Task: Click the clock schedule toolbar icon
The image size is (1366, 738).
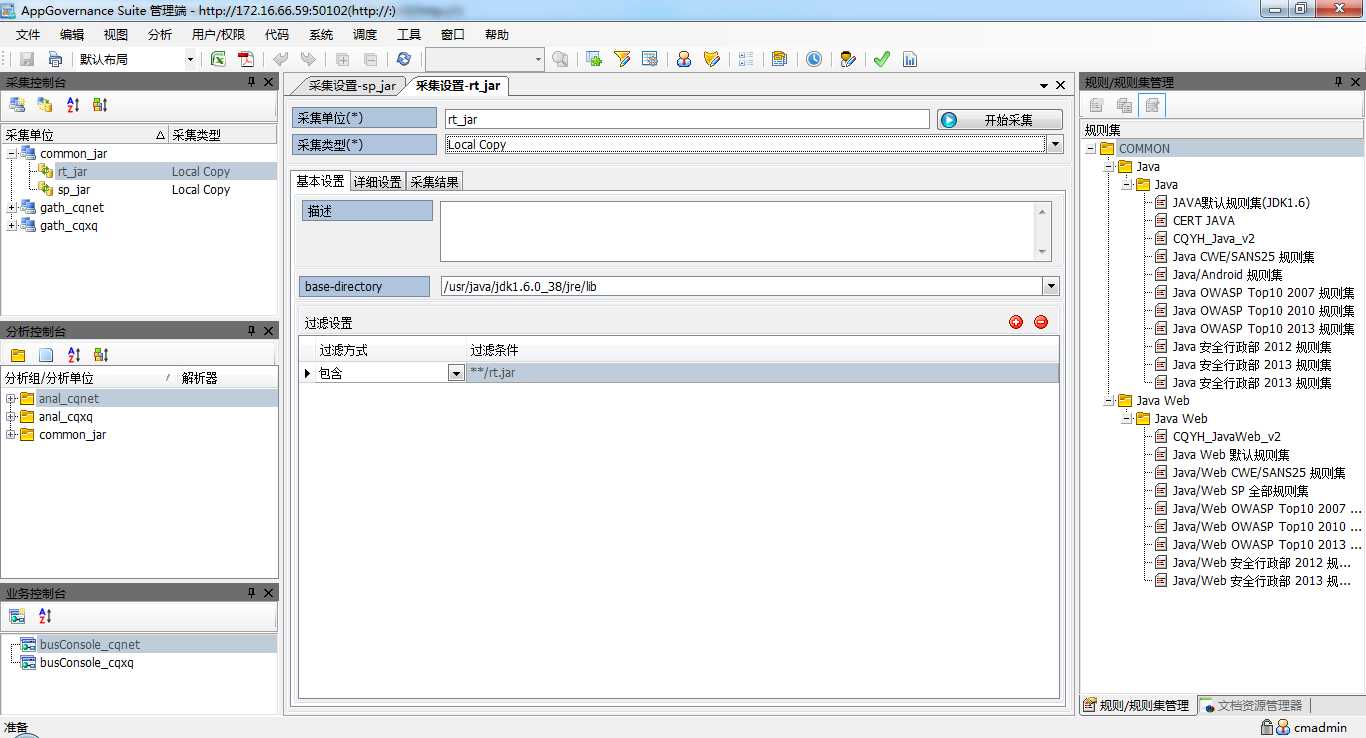Action: point(814,60)
